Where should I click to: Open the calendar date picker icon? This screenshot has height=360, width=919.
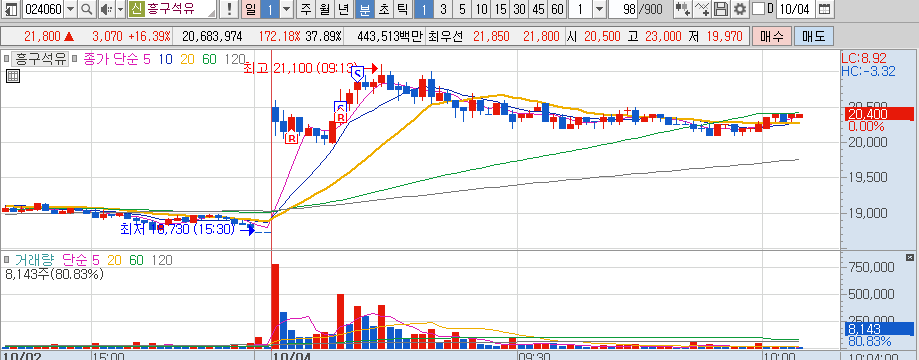tap(824, 9)
